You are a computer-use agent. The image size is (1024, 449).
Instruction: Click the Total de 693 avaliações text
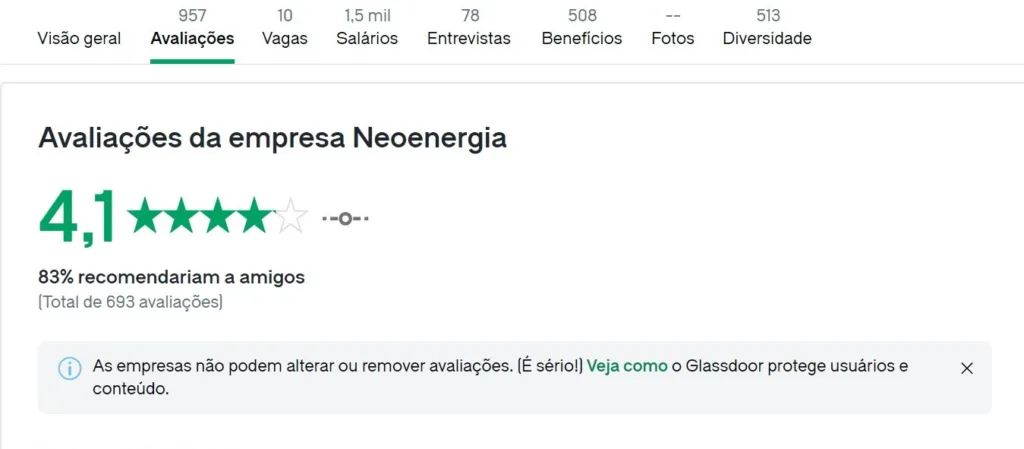click(131, 303)
